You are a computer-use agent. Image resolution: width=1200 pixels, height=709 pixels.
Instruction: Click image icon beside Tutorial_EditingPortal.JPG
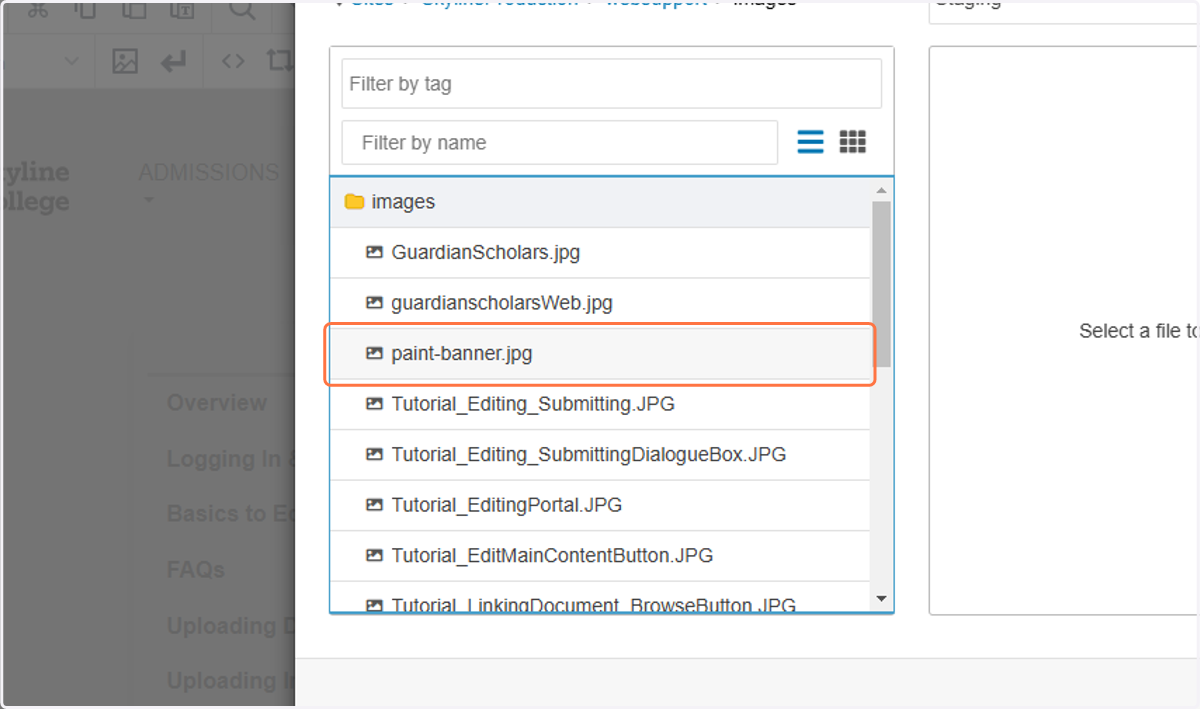coord(375,505)
